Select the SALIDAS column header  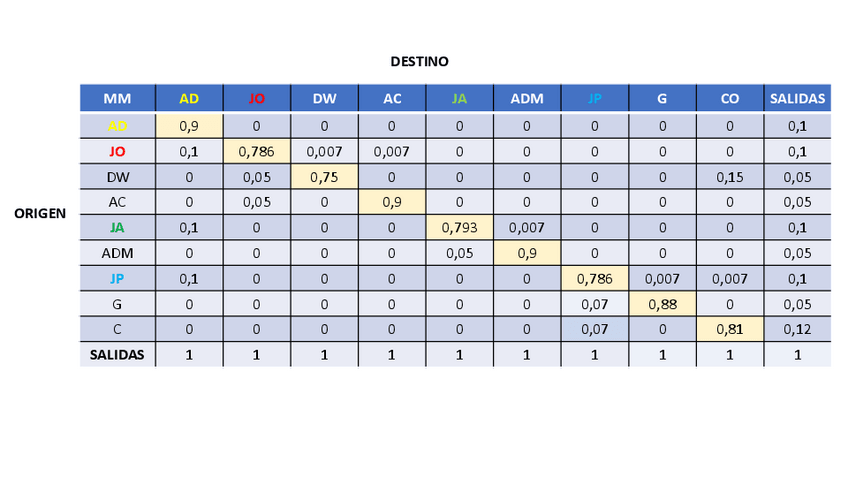797,98
